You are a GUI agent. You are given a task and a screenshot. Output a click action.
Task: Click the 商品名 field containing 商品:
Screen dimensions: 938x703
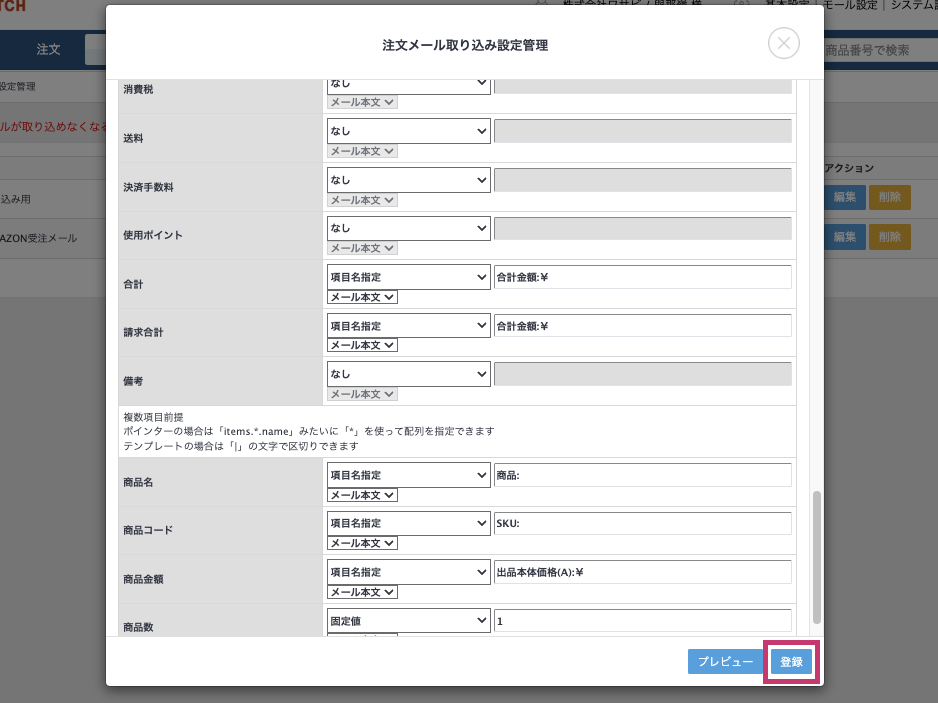pos(642,475)
